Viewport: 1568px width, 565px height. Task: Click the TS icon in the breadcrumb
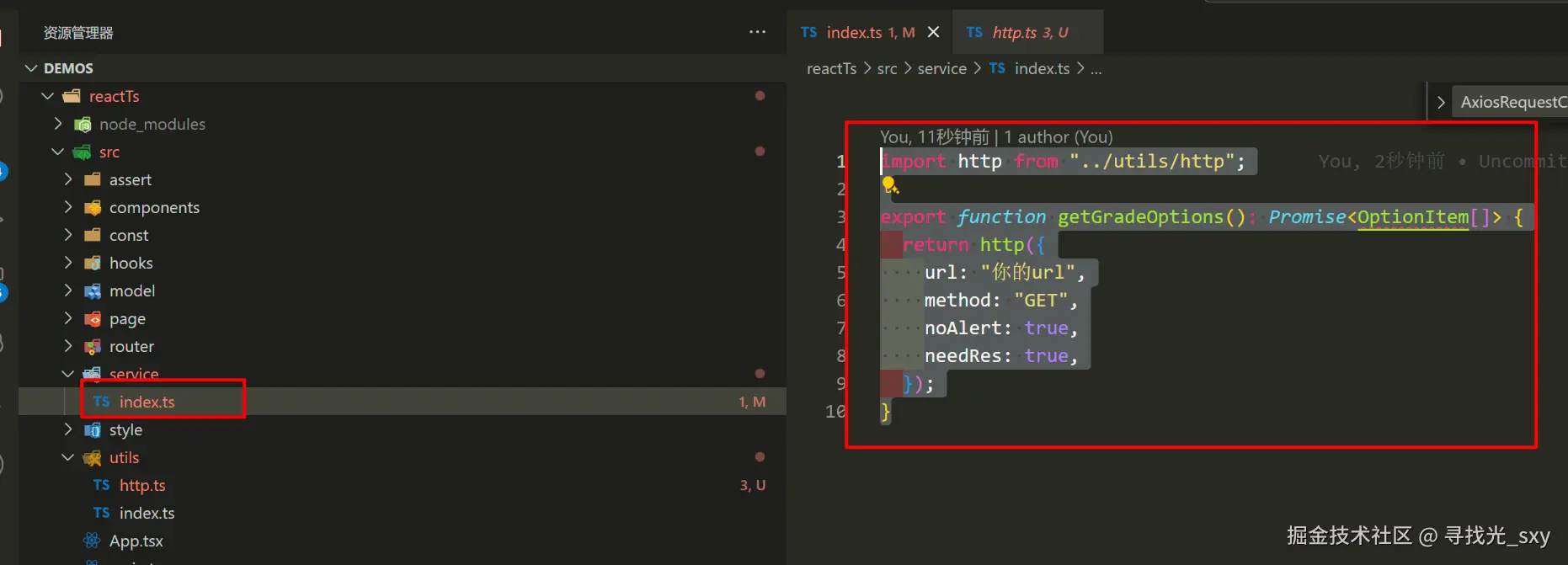[x=997, y=68]
